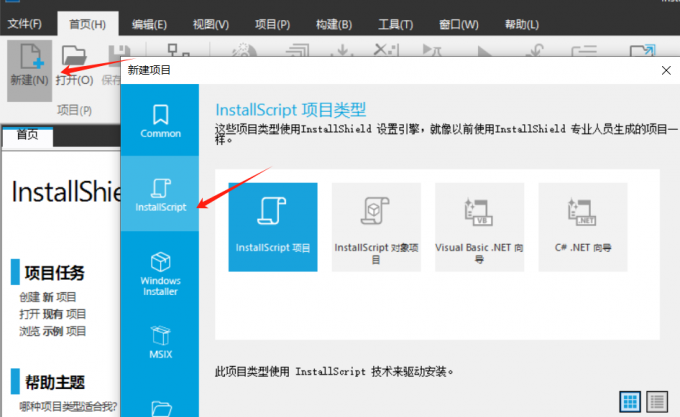Choose the Windows Installer category
The image size is (680, 417).
coord(160,270)
